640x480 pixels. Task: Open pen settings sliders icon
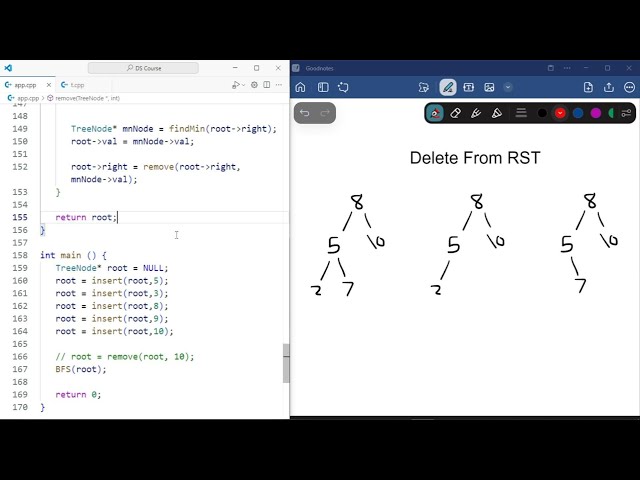[x=627, y=113]
